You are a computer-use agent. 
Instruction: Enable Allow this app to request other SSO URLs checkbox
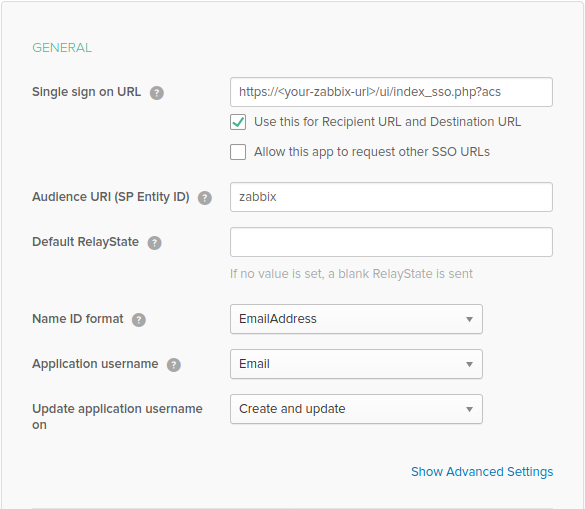click(238, 152)
